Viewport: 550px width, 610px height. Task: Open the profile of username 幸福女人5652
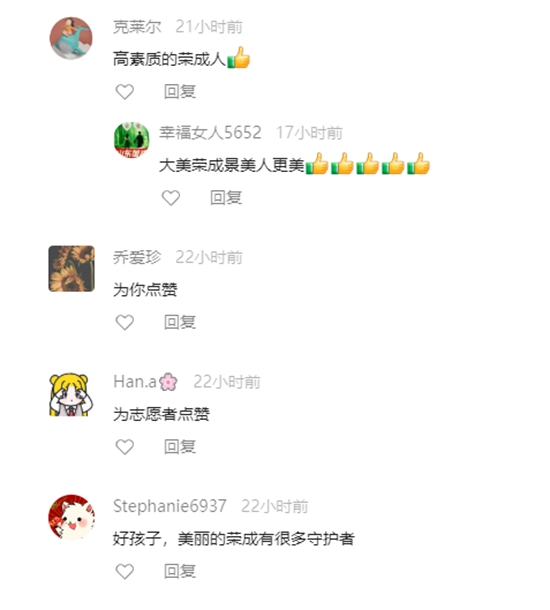[210, 133]
